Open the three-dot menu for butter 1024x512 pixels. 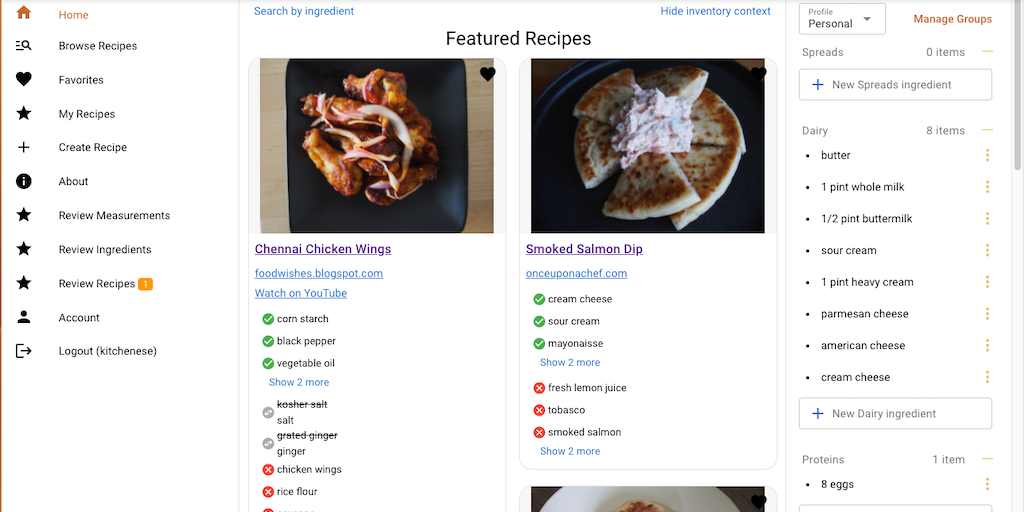987,155
